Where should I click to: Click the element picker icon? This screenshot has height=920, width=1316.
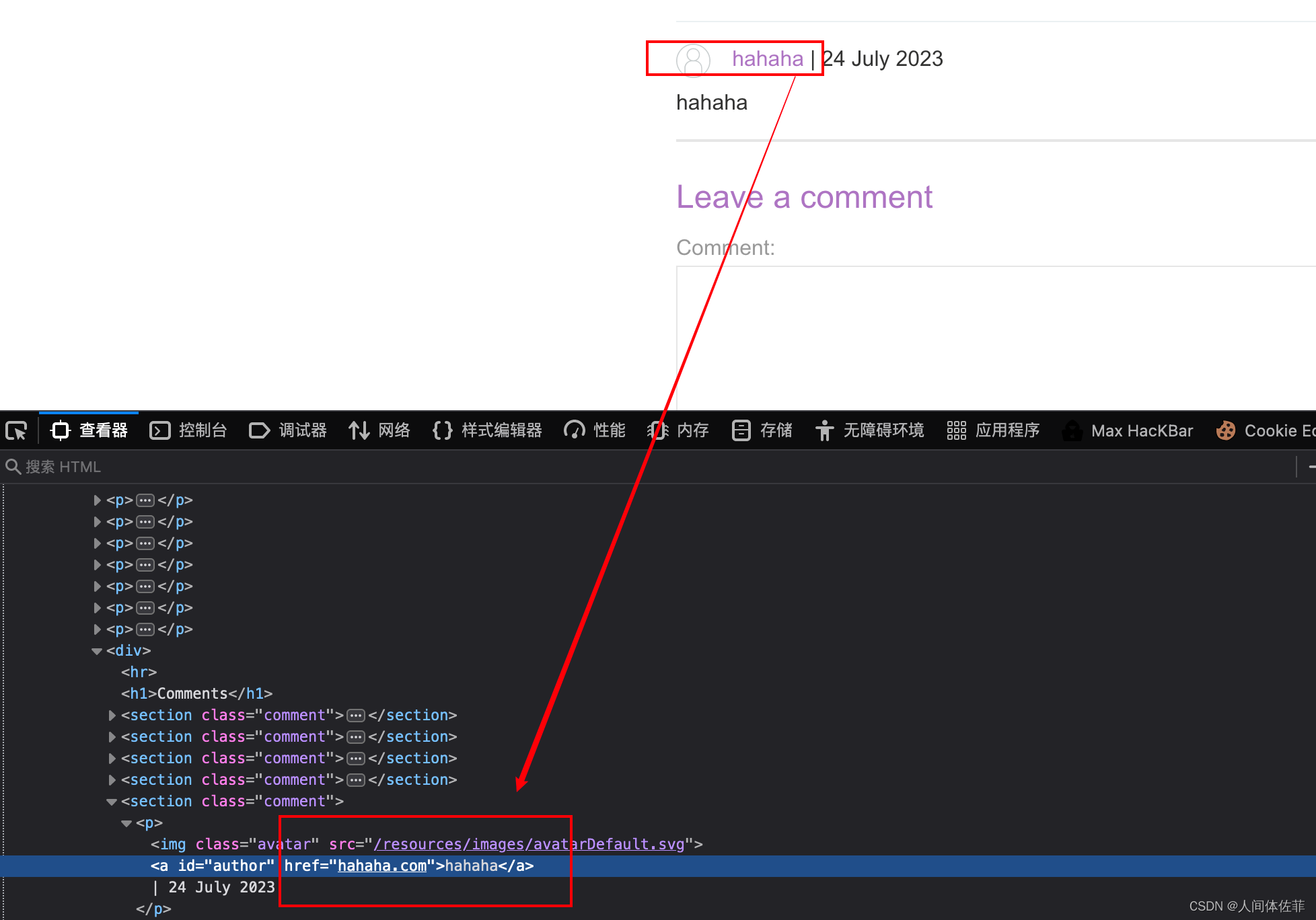(16, 430)
